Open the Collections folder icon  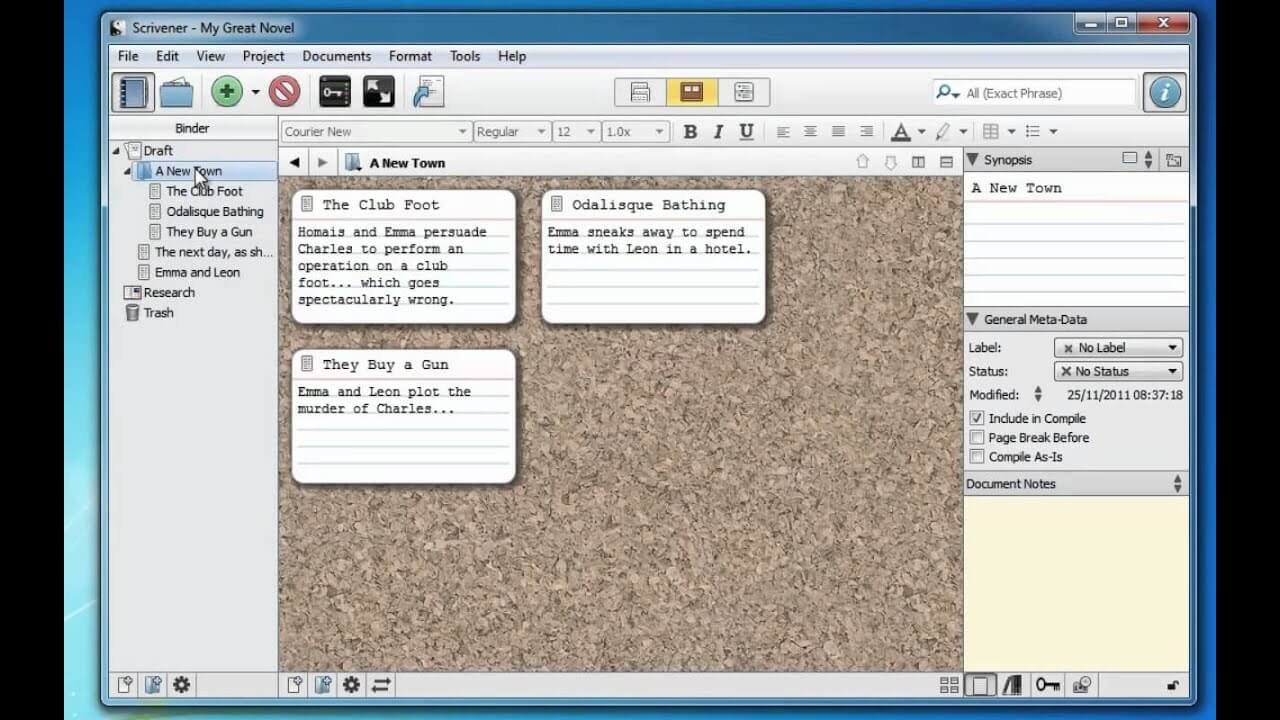tap(177, 92)
